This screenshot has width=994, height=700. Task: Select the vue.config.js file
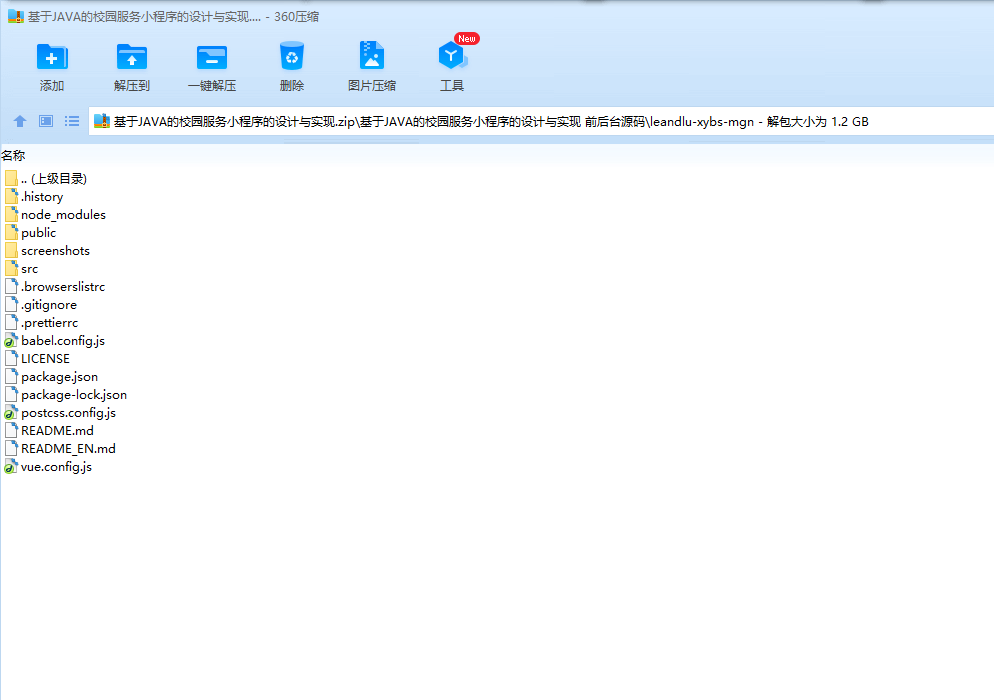[x=56, y=467]
